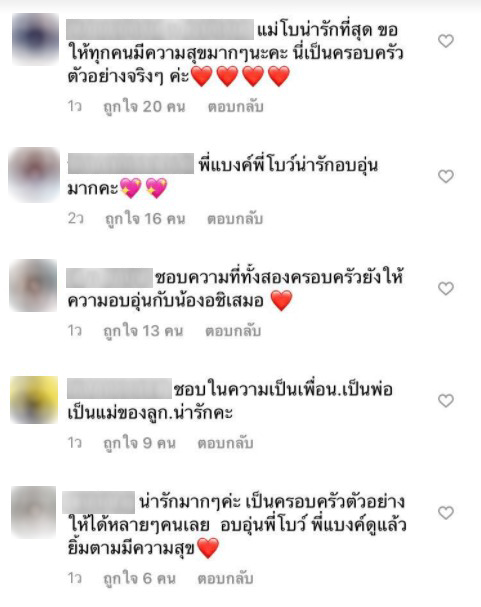Tap heart on comment with 6 likes
Image resolution: width=481 pixels, height=607 pixels.
446,513
